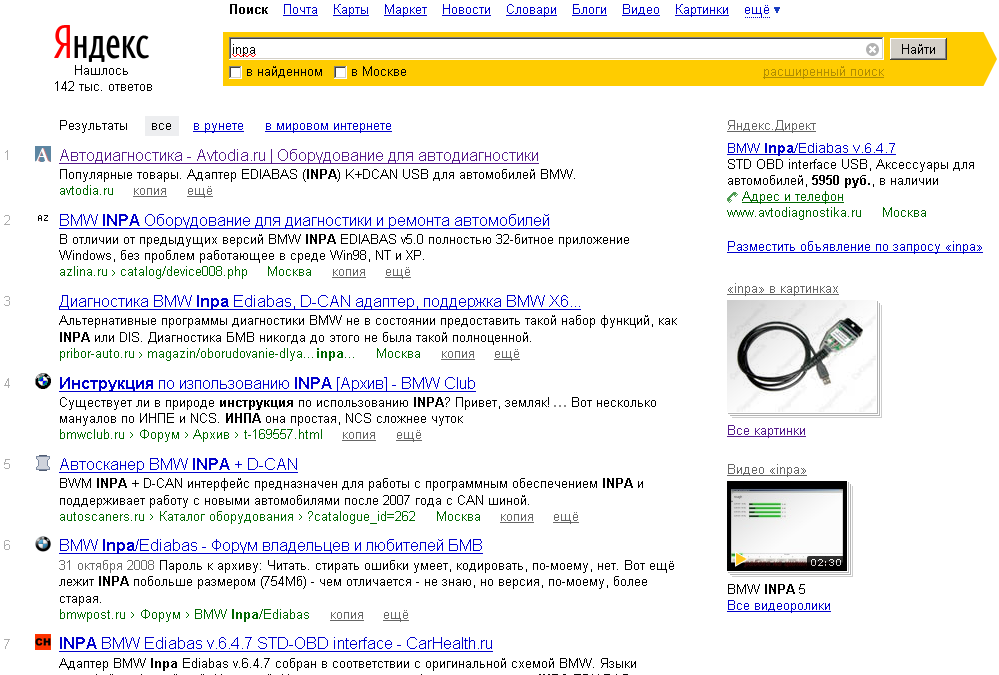Click the phone icon near Адрес и телефон
Screen dimensions: 999x675
click(x=733, y=198)
